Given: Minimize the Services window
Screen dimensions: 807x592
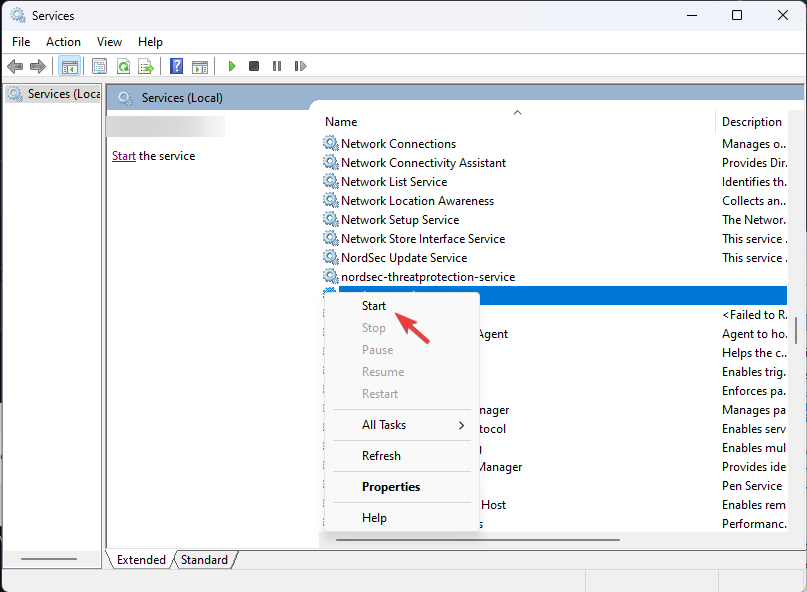Looking at the screenshot, I should tap(692, 15).
